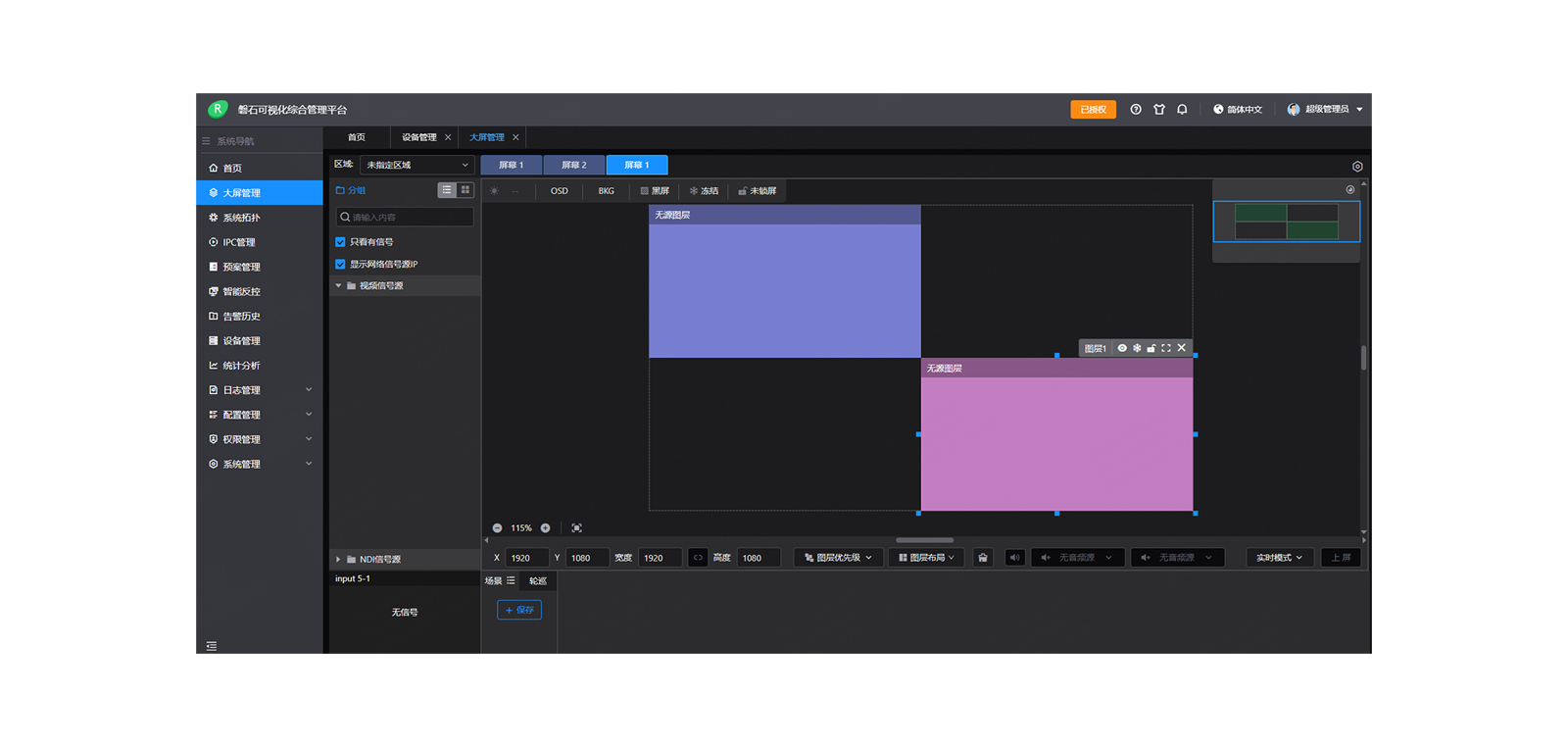1568x747 pixels.
Task: Toggle the 显示网络信号源IP checkbox
Action: [340, 264]
